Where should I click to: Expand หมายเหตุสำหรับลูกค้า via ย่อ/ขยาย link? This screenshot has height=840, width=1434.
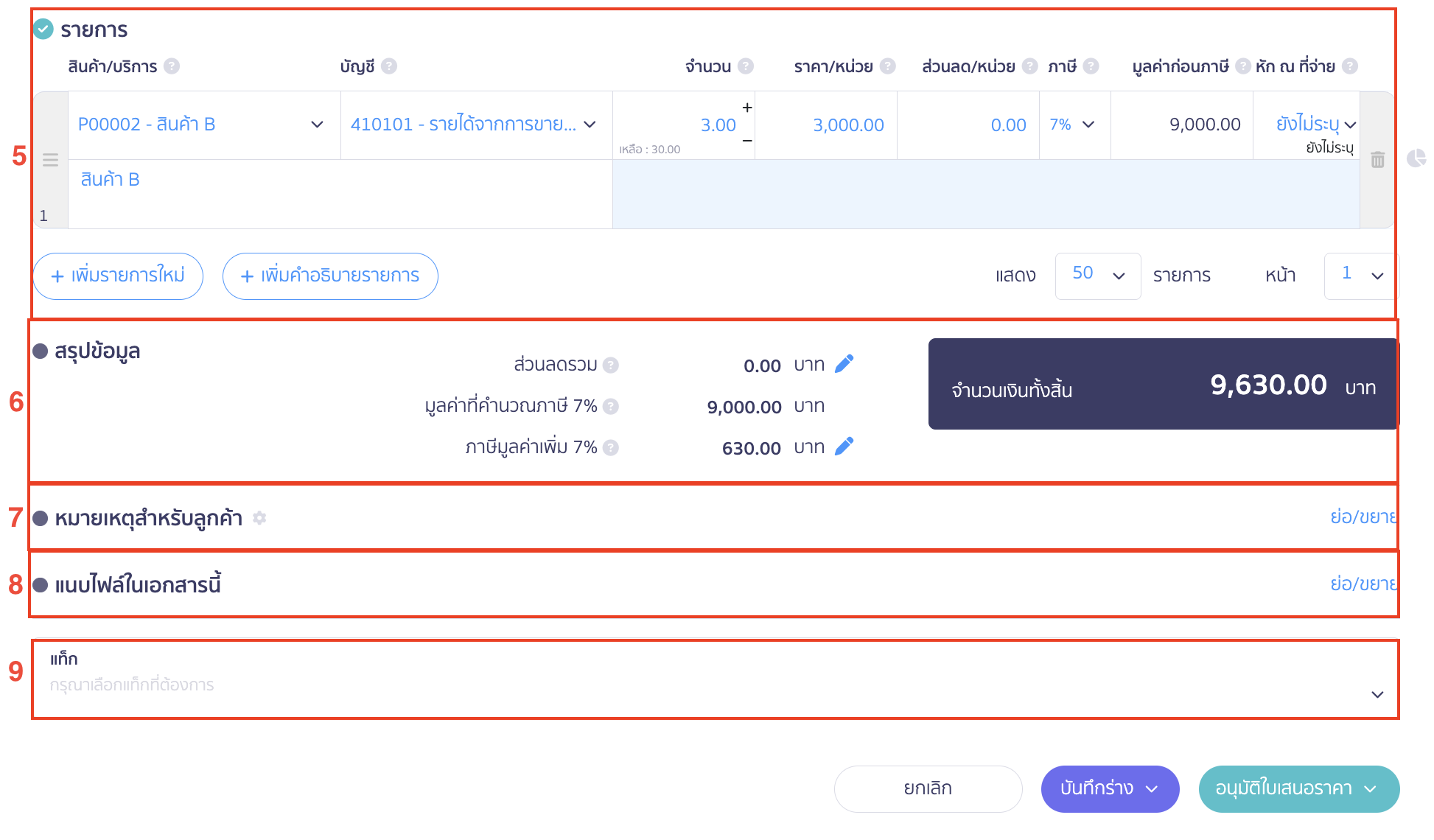(x=1363, y=517)
